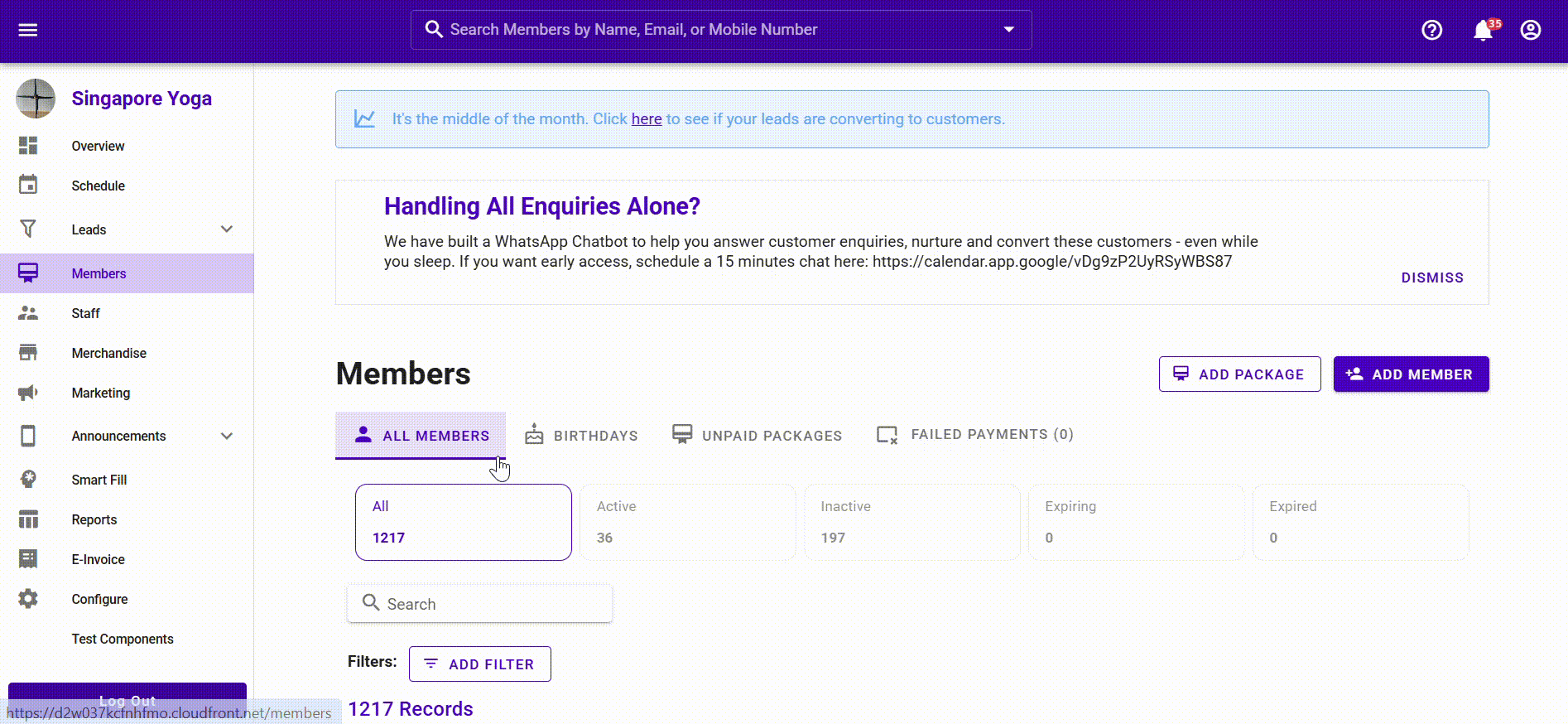Click the Singapore Yoga studio name
Viewport: 1568px width, 724px height.
point(142,99)
